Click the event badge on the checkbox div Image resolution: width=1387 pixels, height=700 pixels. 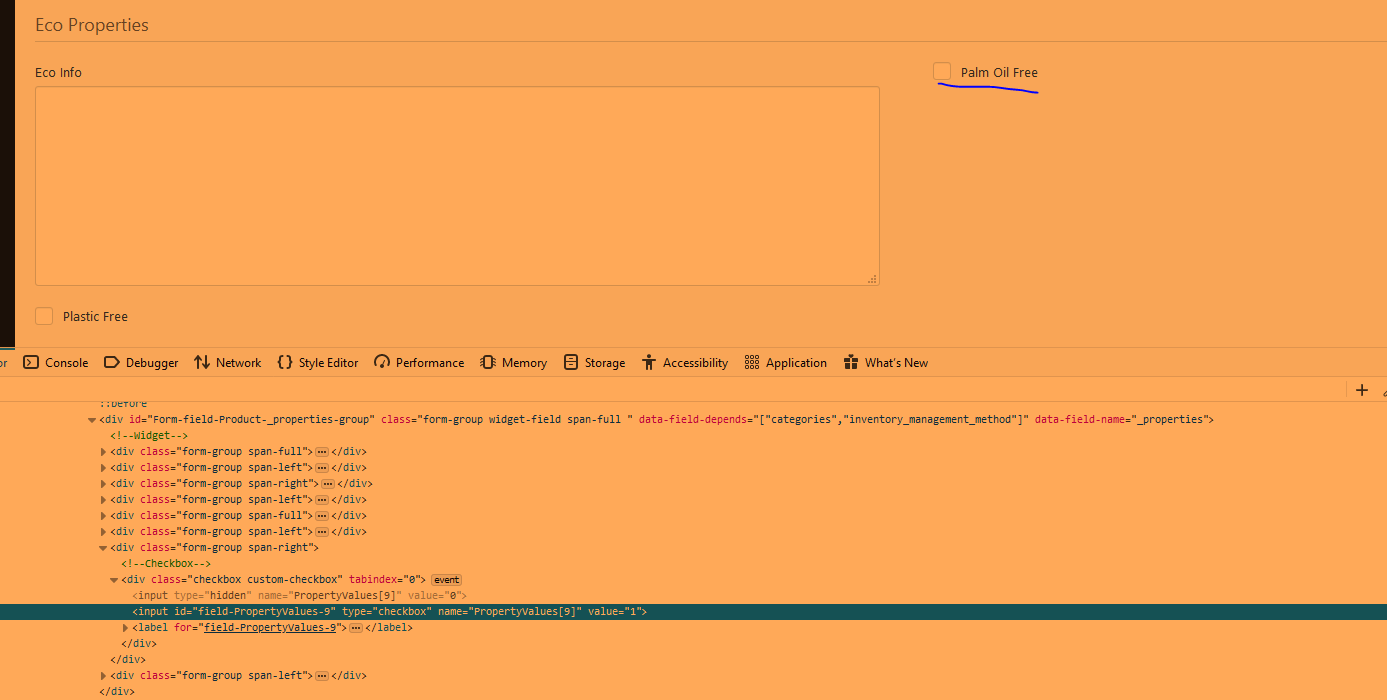[446, 579]
